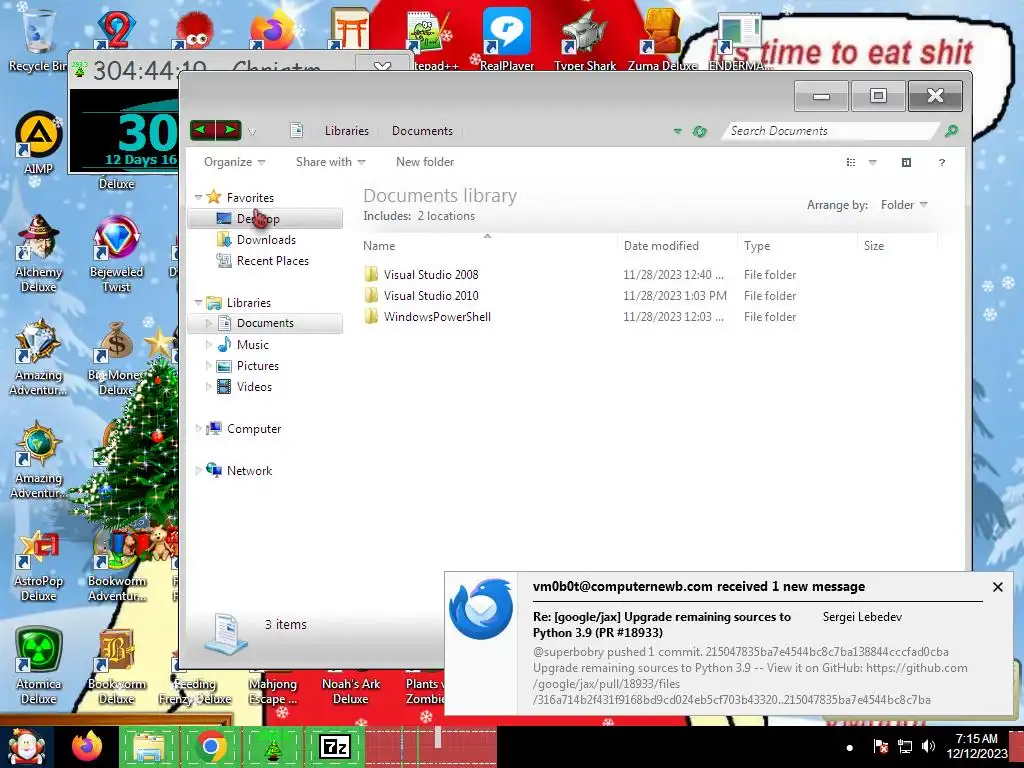The height and width of the screenshot is (768, 1024).
Task: Launch Firefox from the taskbar
Action: click(x=87, y=746)
